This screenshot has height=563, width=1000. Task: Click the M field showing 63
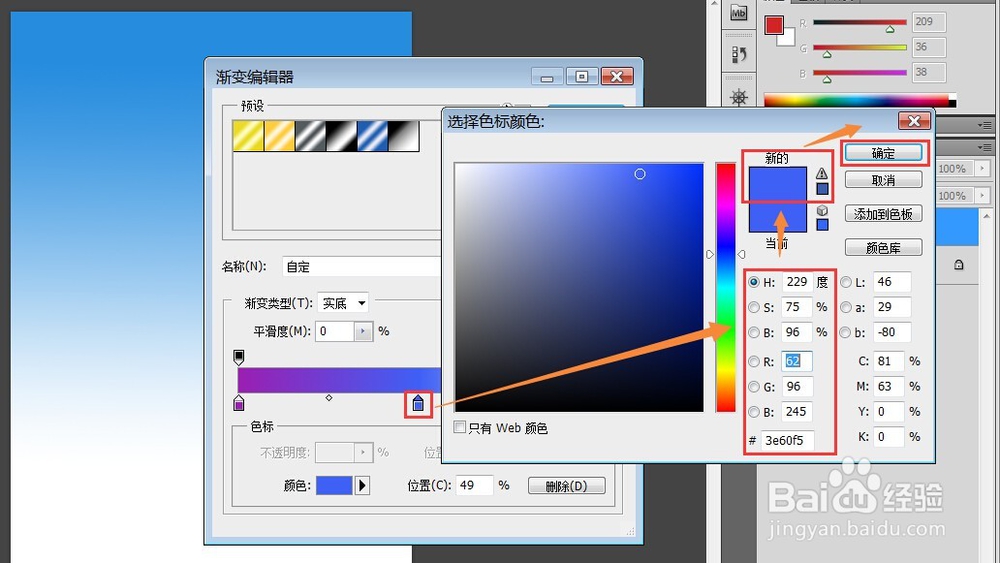pos(889,386)
